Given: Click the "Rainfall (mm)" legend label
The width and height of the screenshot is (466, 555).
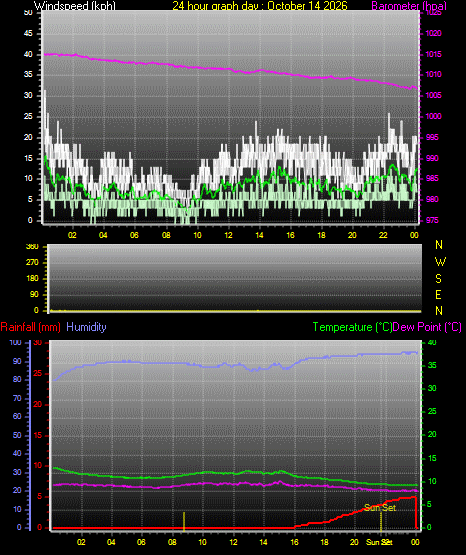Looking at the screenshot, I should 30,327.
